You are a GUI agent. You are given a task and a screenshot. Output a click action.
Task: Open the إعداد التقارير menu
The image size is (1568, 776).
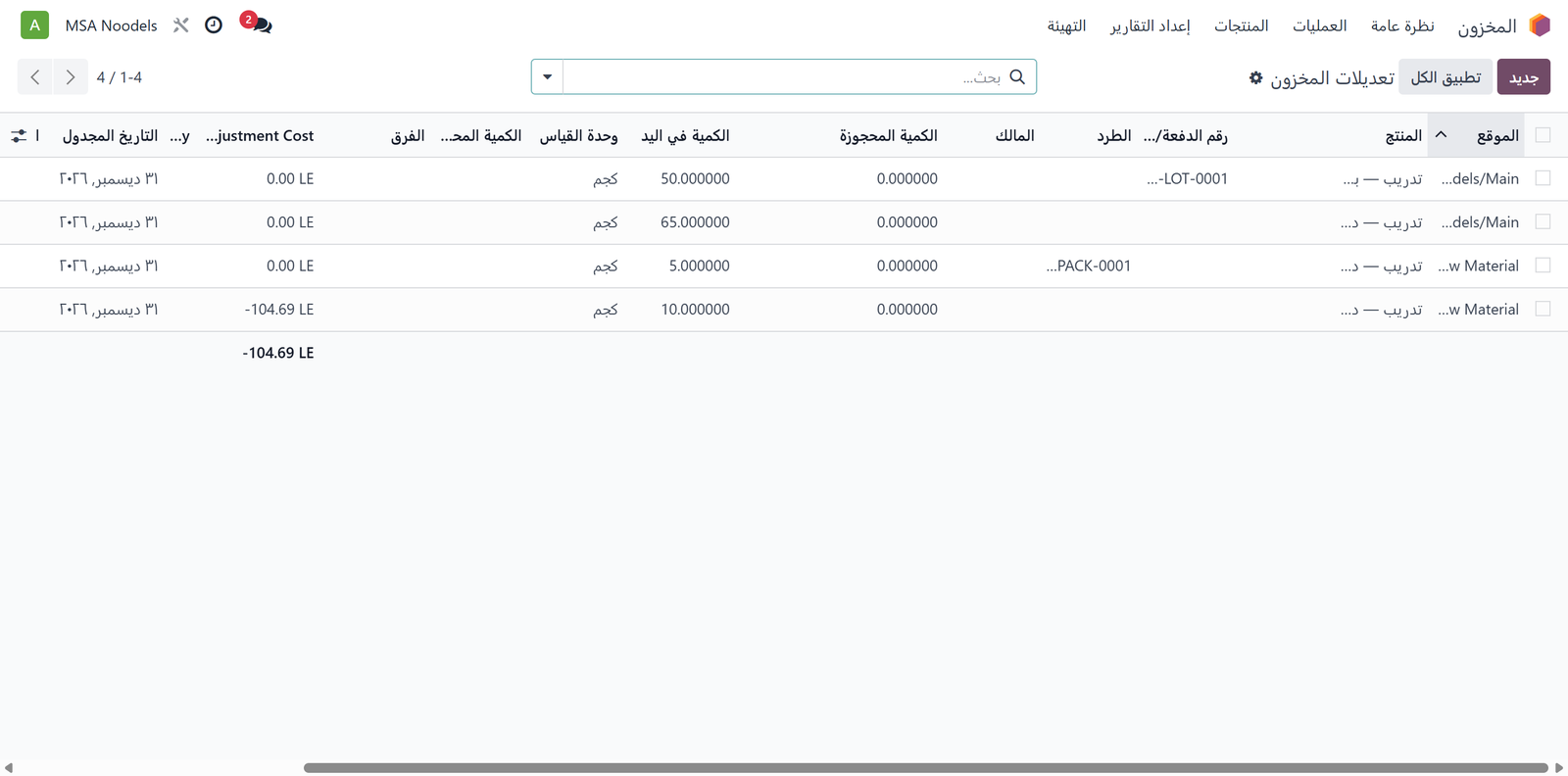[1150, 25]
